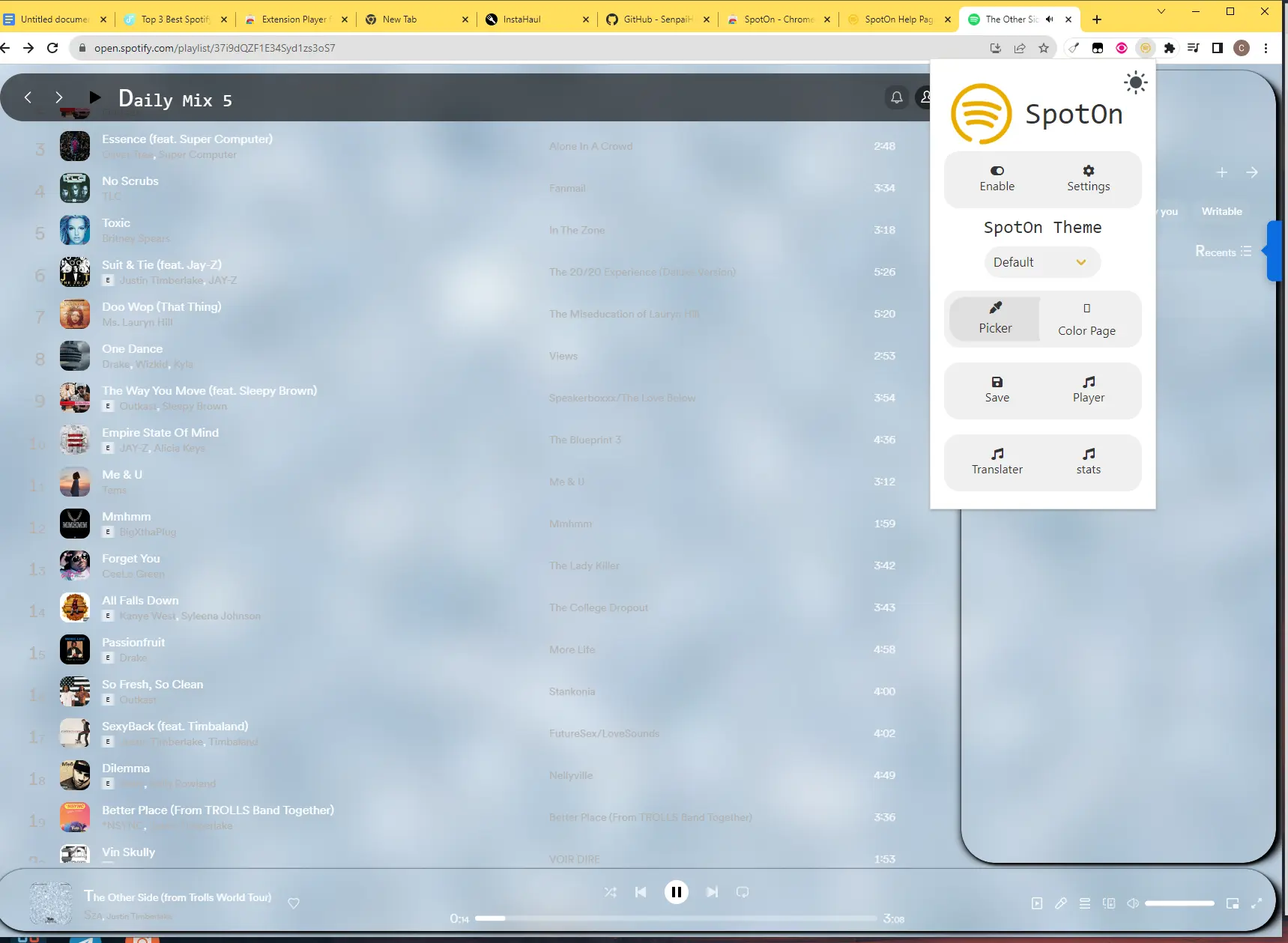This screenshot has height=943, width=1288.
Task: Switch the player to full screen
Action: [x=1257, y=903]
